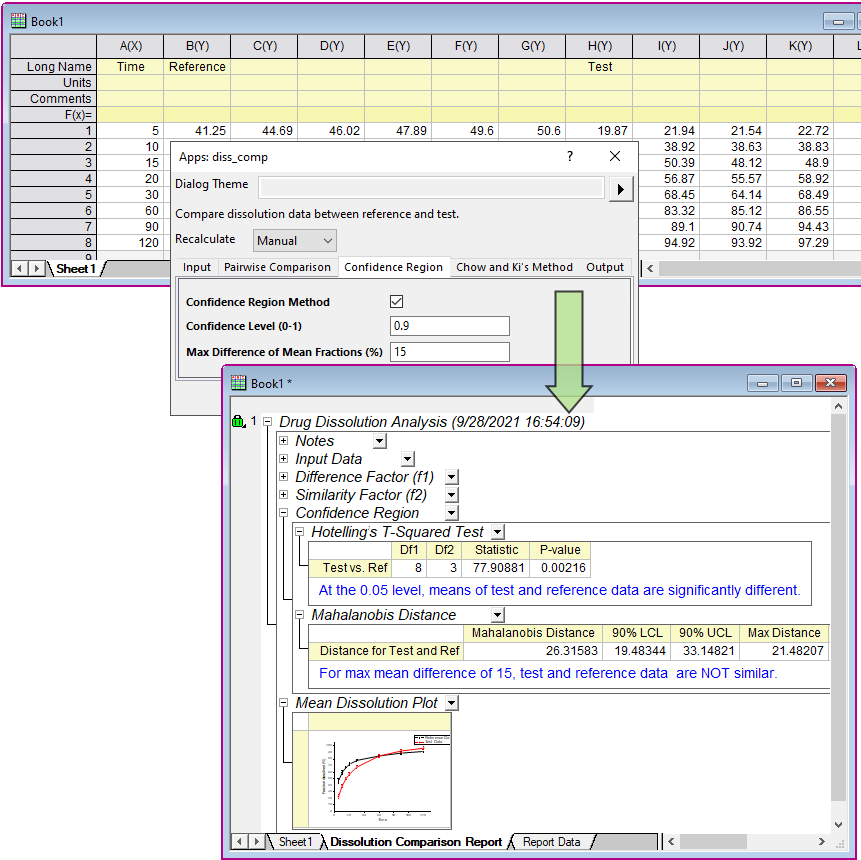Expand the Similarity Factor (f2) node
This screenshot has width=861, height=860.
283,495
